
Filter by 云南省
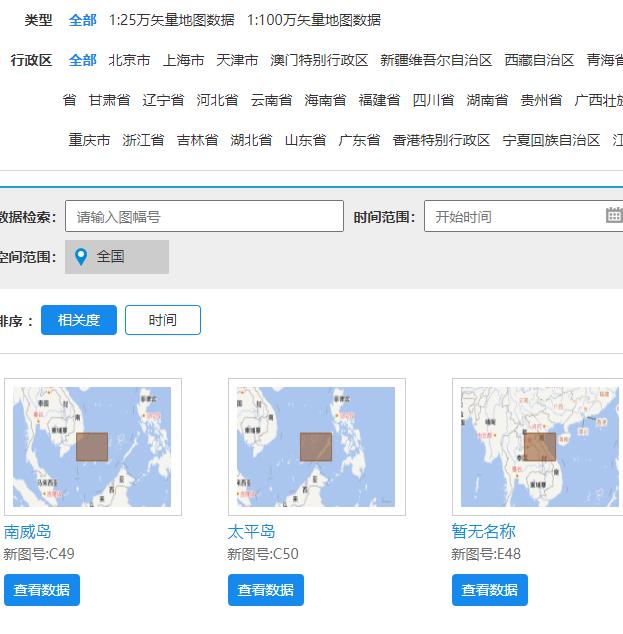(x=271, y=100)
